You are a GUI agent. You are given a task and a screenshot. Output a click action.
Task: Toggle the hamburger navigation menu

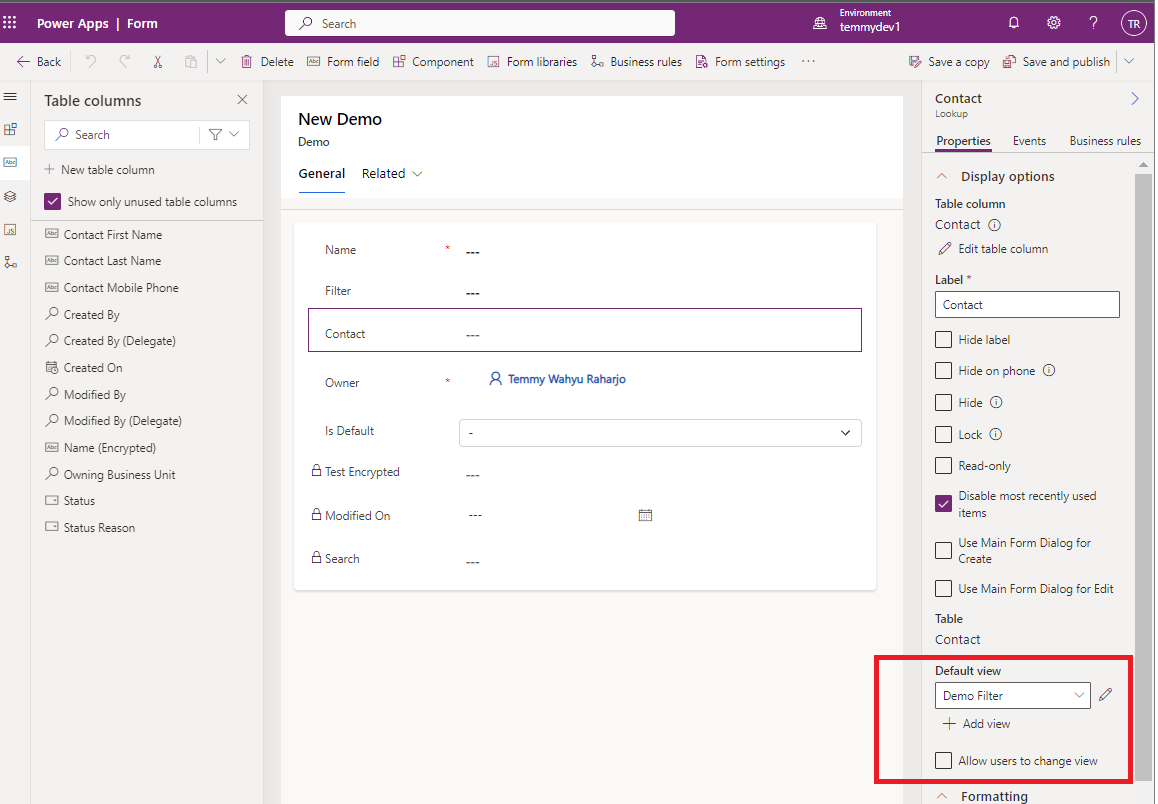tap(10, 97)
